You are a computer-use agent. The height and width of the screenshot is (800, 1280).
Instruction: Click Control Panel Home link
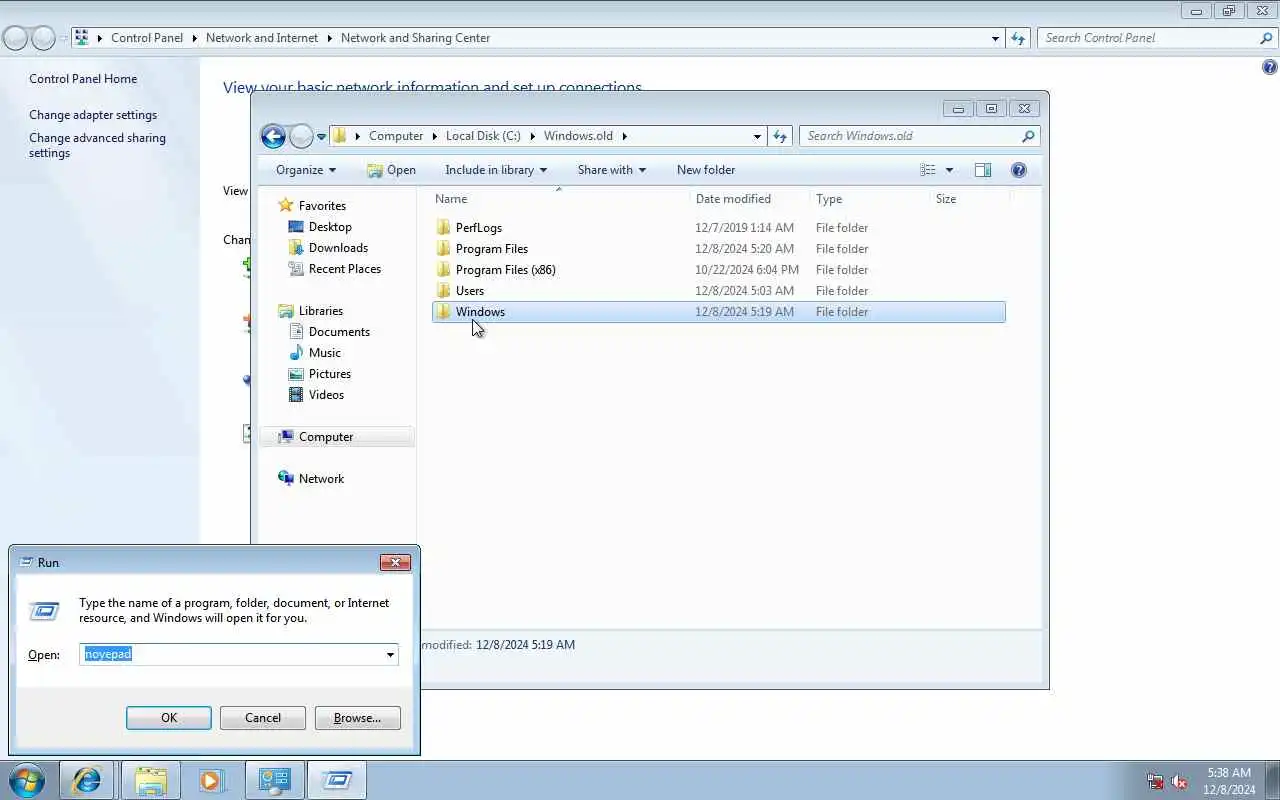pyautogui.click(x=83, y=79)
